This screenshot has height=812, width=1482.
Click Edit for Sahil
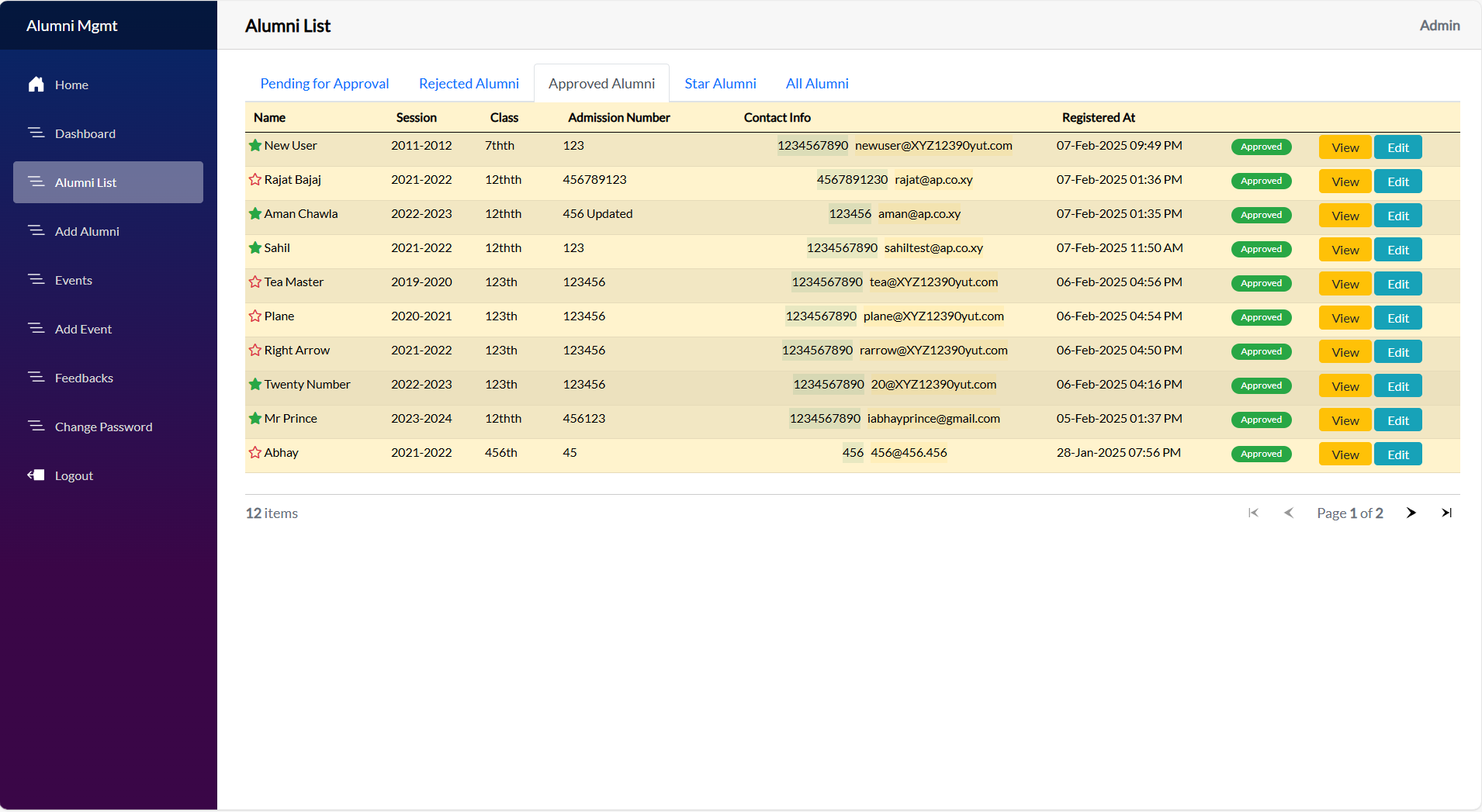pos(1397,250)
